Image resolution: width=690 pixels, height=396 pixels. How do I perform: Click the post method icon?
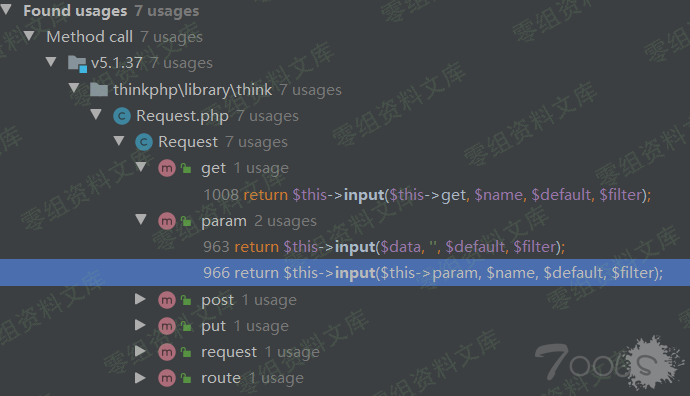coord(167,300)
